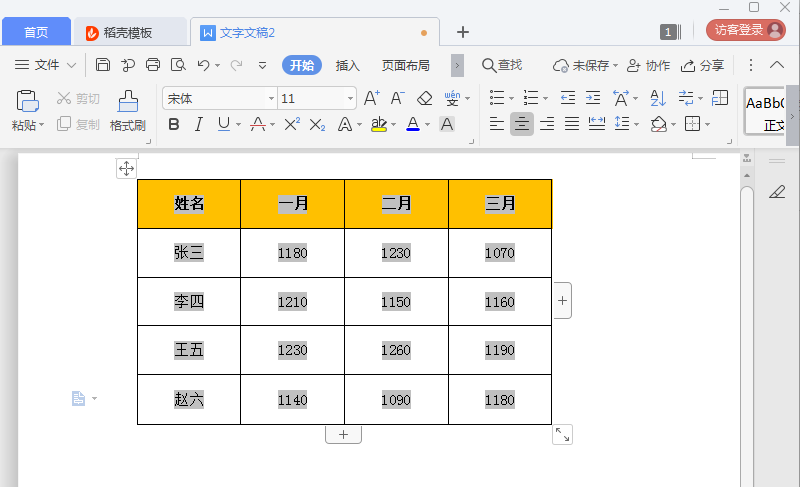The image size is (800, 487).
Task: Expand the 文件 menu dropdown
Action: 47,65
